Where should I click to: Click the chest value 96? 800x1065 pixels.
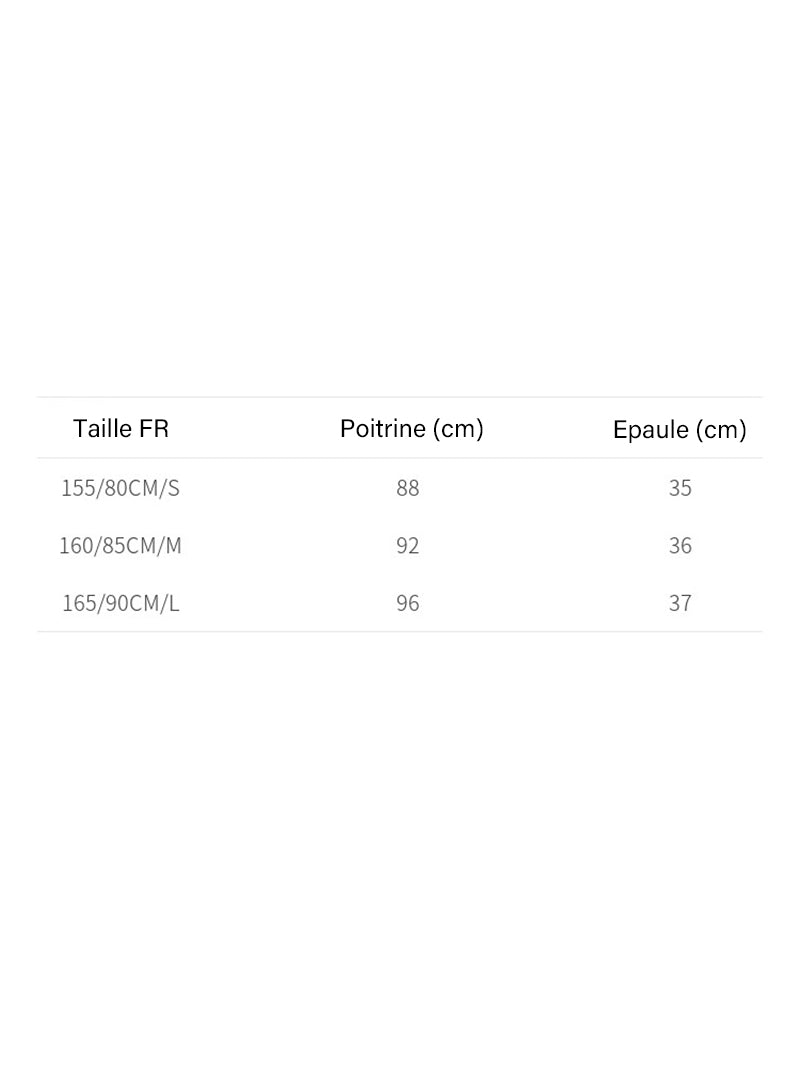tap(407, 603)
